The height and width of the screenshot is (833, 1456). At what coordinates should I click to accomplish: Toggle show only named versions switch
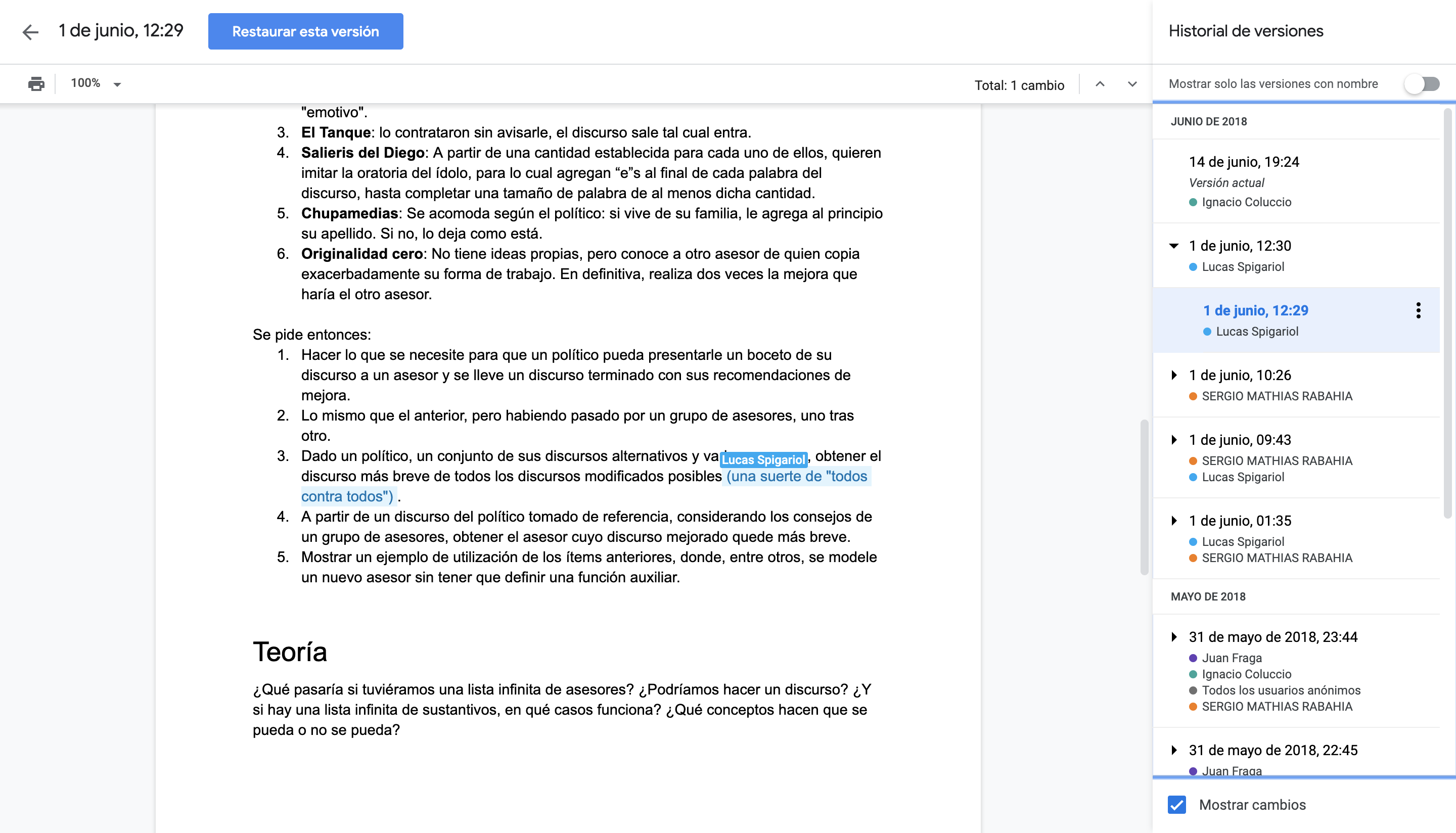[x=1422, y=84]
